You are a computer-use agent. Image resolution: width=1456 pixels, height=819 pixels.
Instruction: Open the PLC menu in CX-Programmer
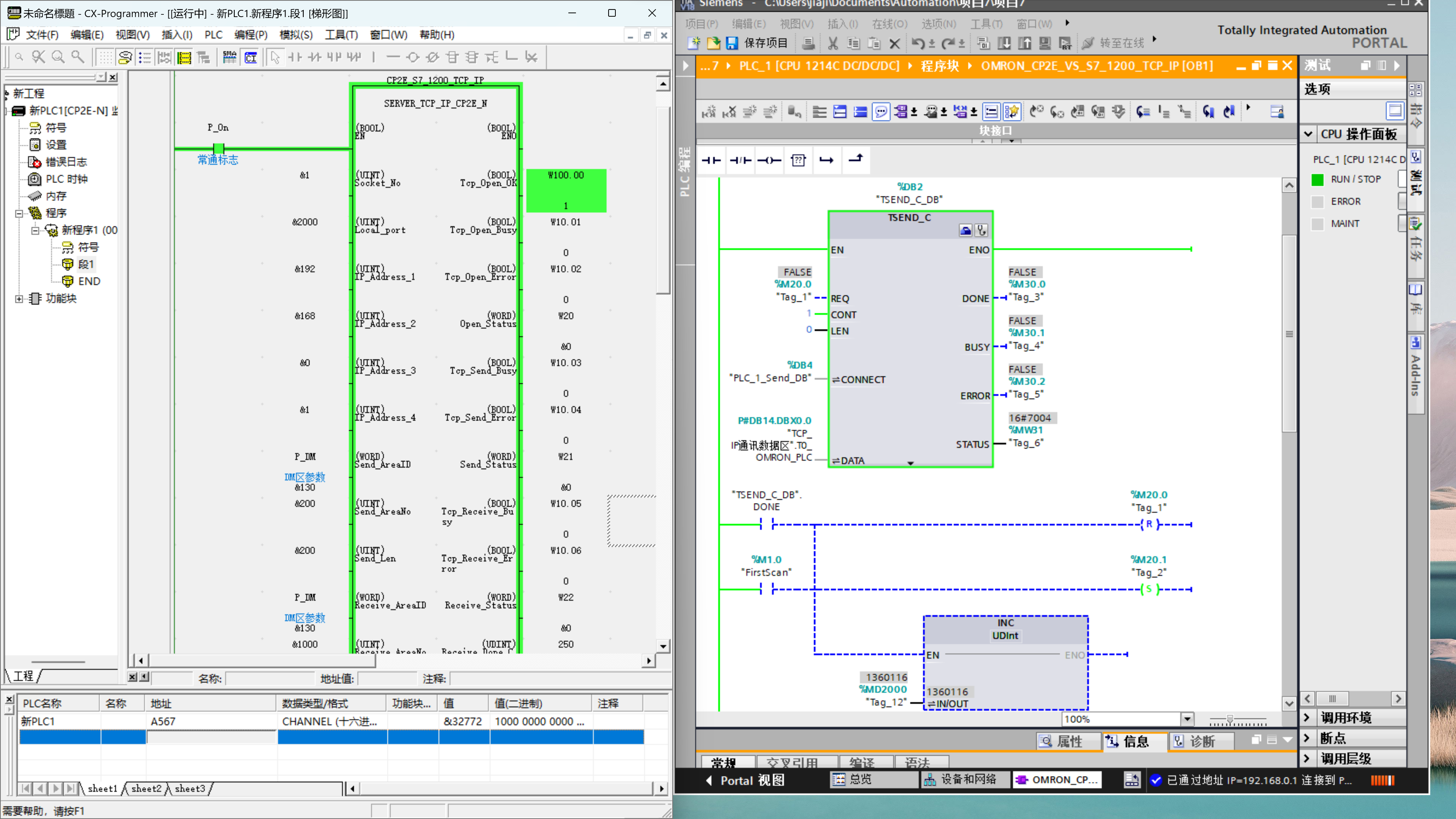pos(213,35)
